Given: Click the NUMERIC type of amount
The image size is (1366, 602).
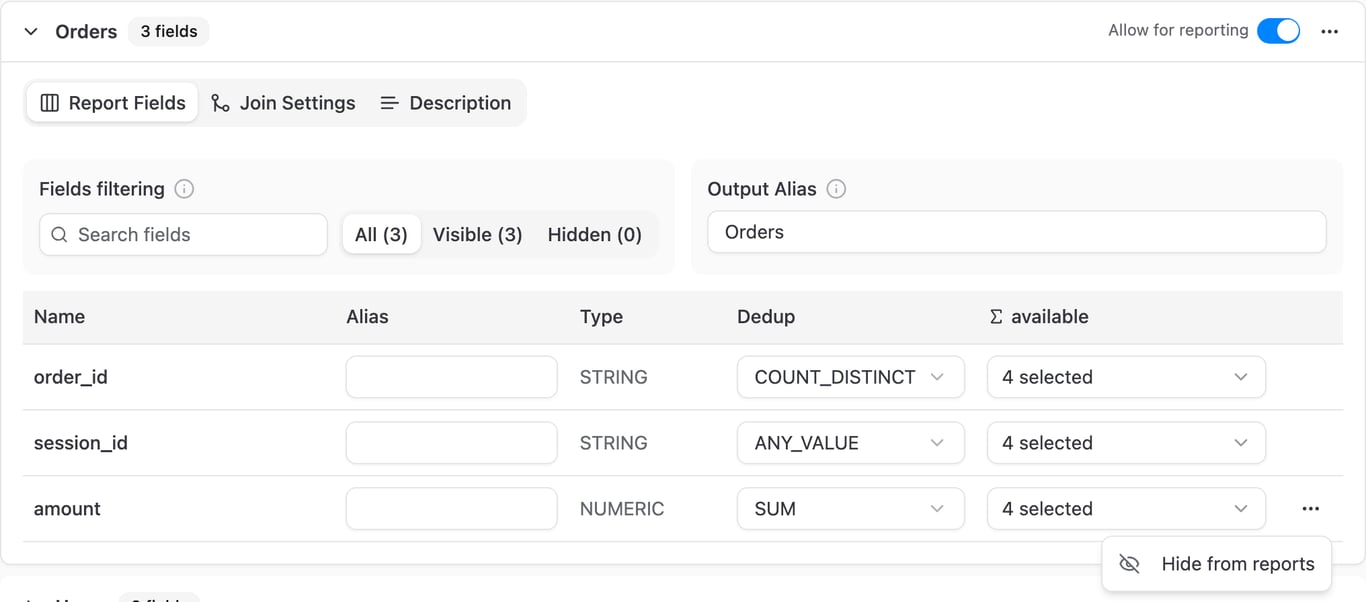Looking at the screenshot, I should coord(622,509).
